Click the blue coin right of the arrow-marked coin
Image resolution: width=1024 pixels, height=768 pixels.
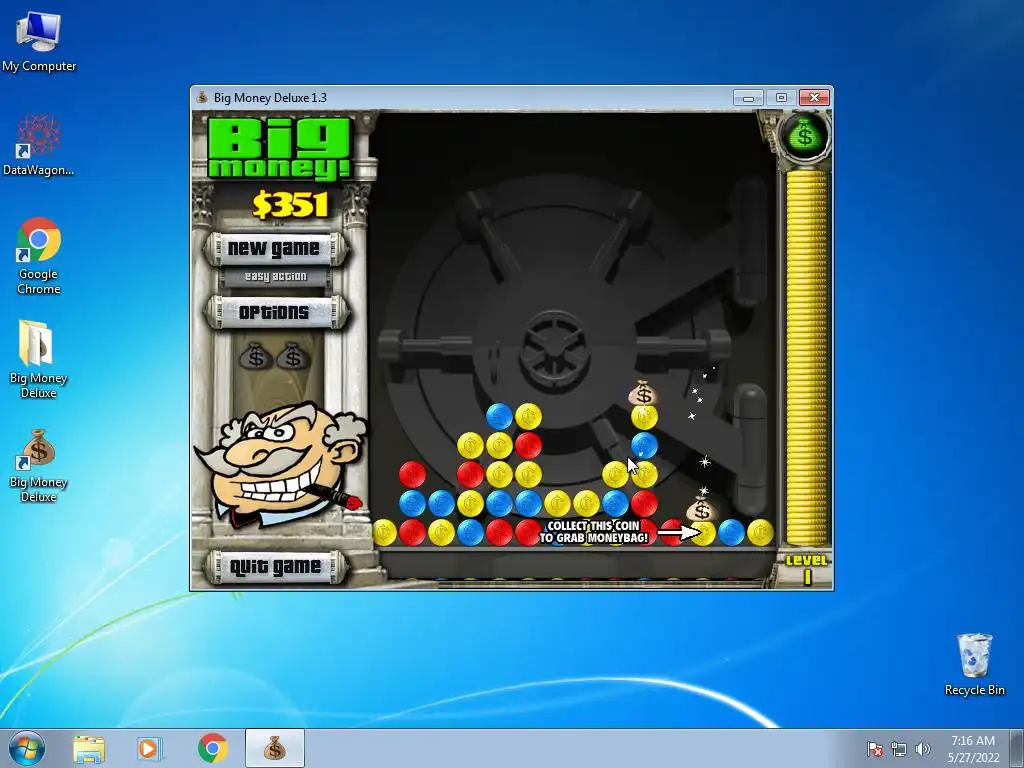(x=731, y=532)
